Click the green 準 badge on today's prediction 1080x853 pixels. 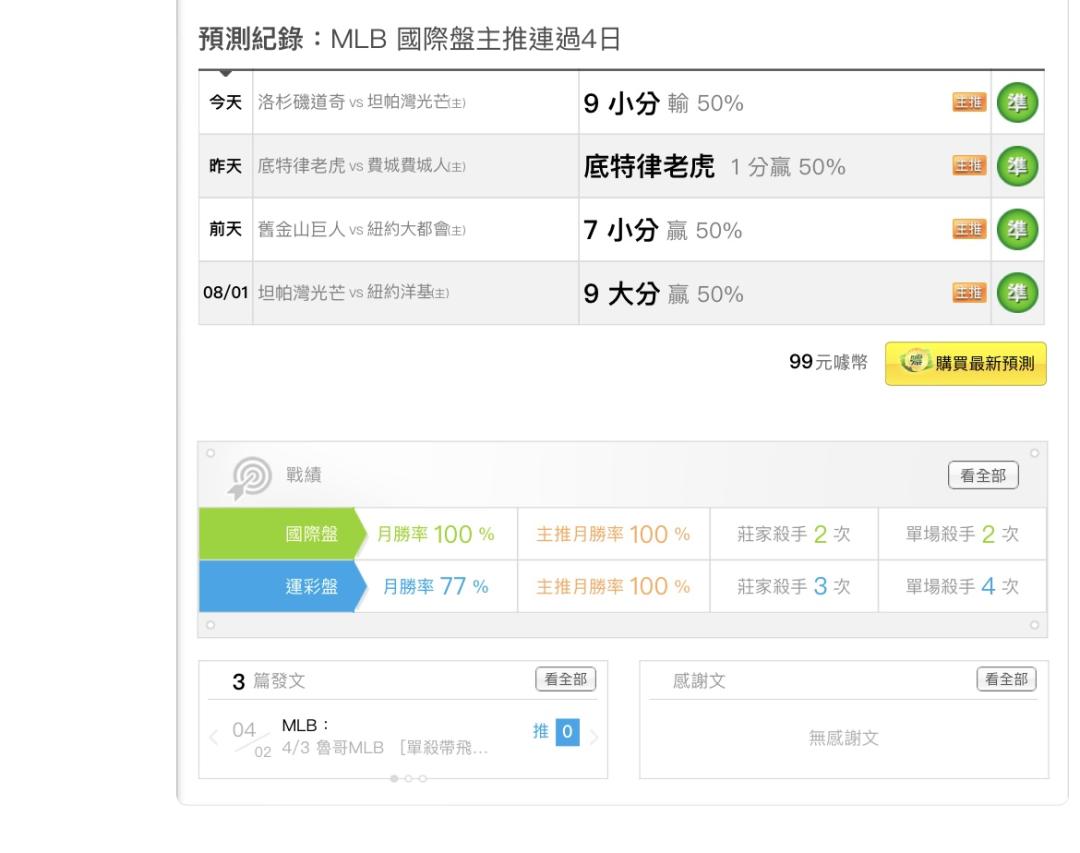[1017, 103]
